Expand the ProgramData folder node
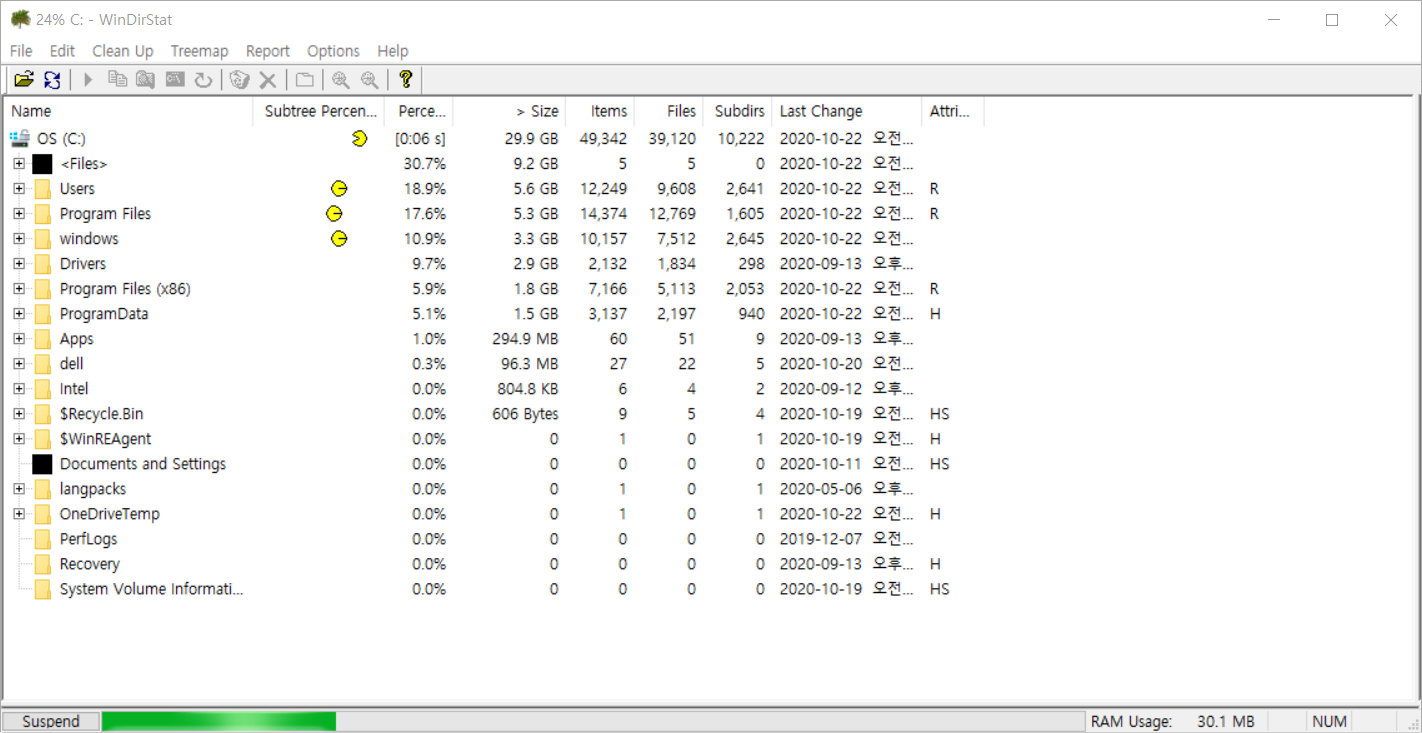 [19, 313]
